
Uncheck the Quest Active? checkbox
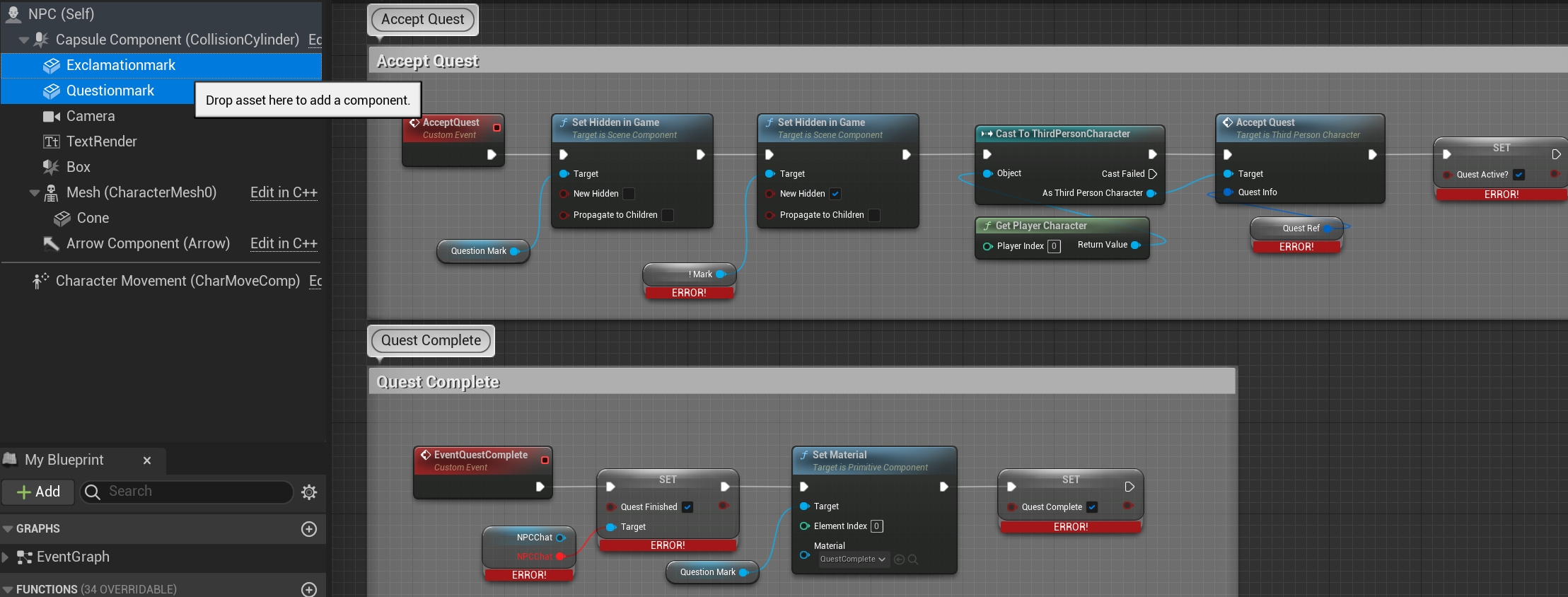1519,175
